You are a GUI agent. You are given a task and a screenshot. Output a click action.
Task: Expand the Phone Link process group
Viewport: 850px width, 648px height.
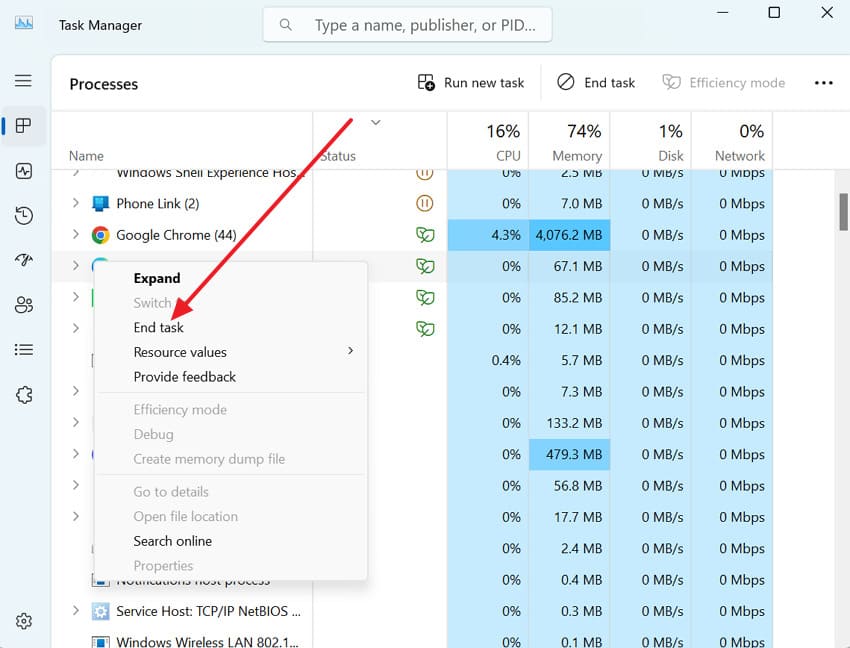coord(76,203)
